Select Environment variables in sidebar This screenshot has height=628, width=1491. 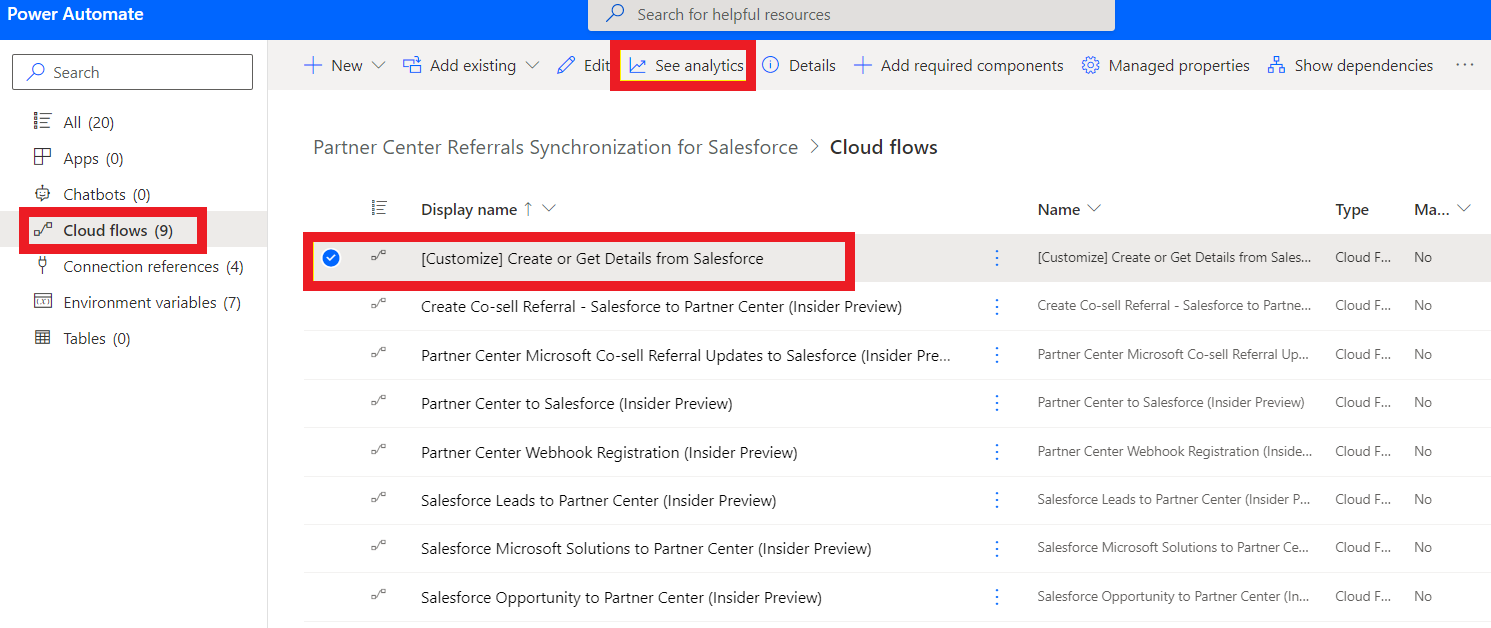point(151,303)
